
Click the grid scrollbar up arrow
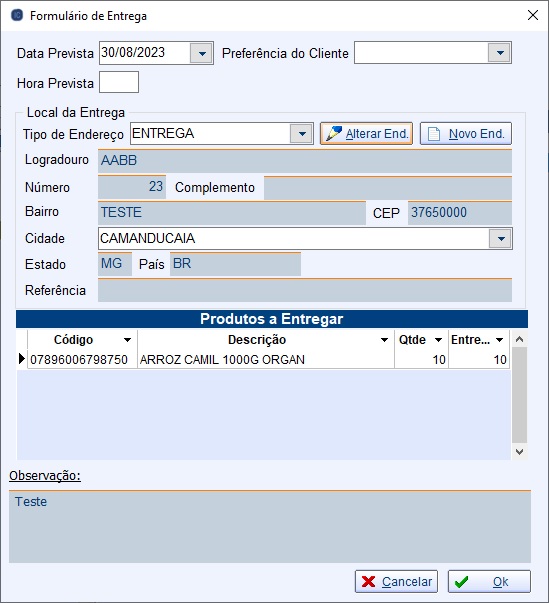click(519, 339)
